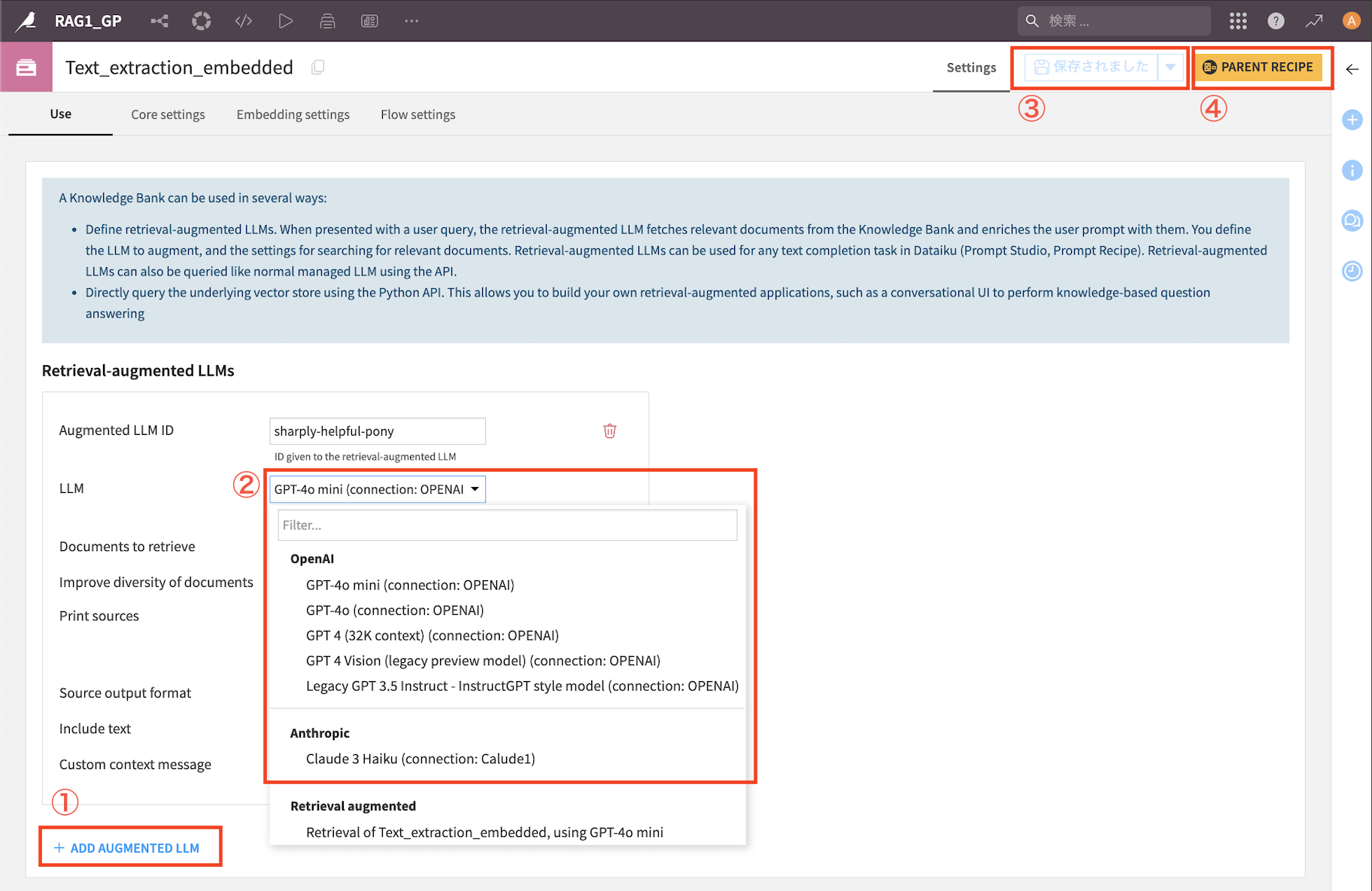1372x891 pixels.
Task: Copy the Text_extraction_embedded name icon
Action: (318, 68)
